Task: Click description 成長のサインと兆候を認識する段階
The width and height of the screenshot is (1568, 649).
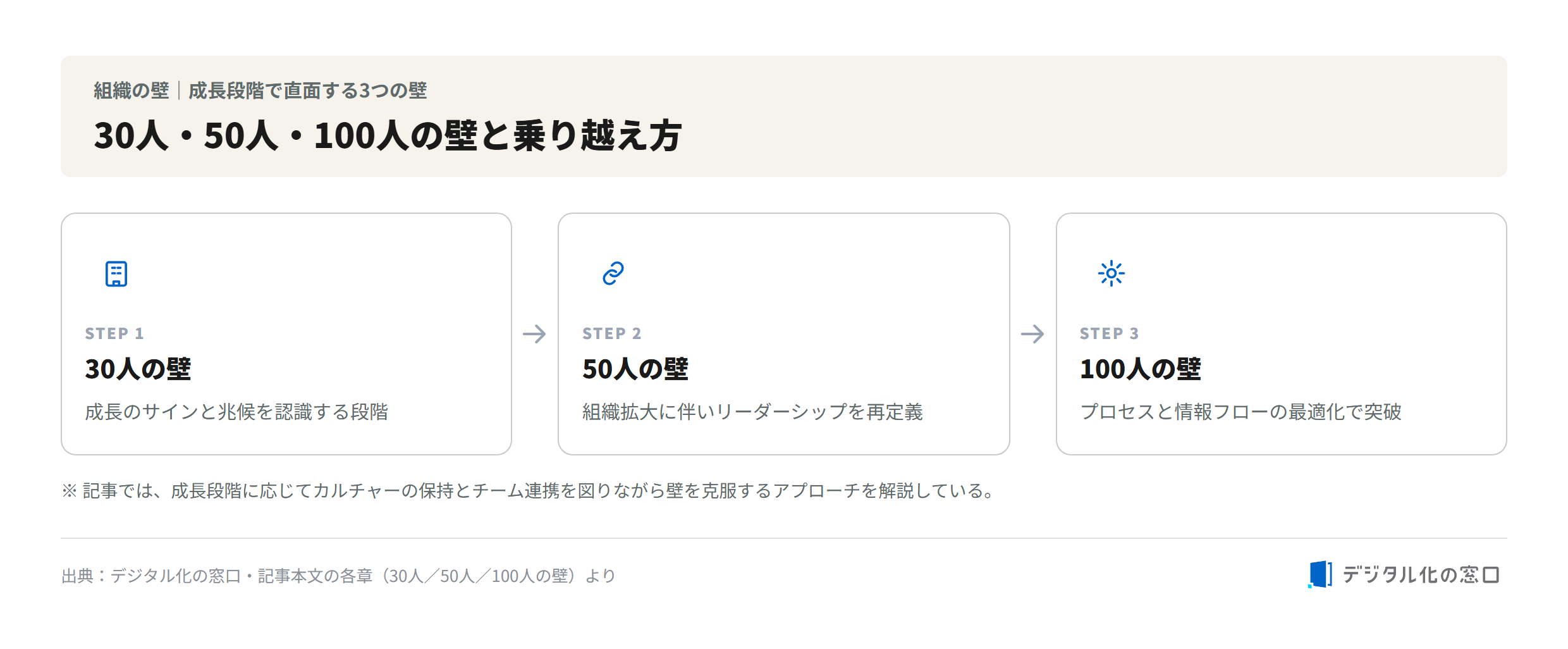Action: pos(236,412)
